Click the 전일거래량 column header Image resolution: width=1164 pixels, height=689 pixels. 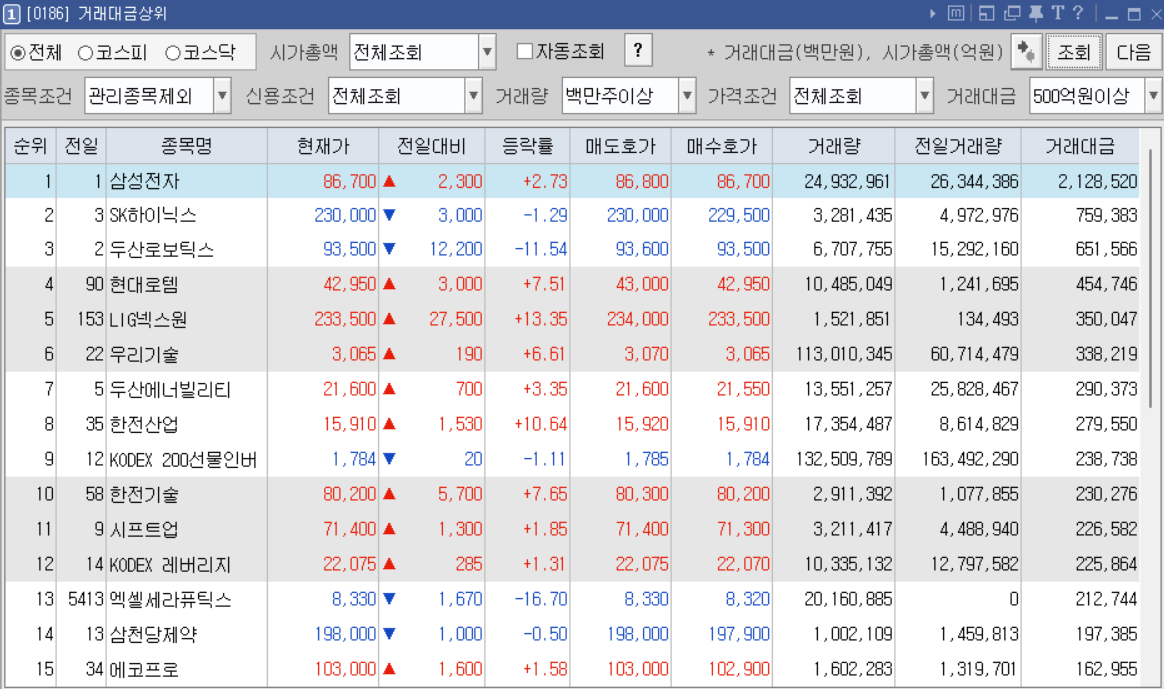pyautogui.click(x=958, y=146)
